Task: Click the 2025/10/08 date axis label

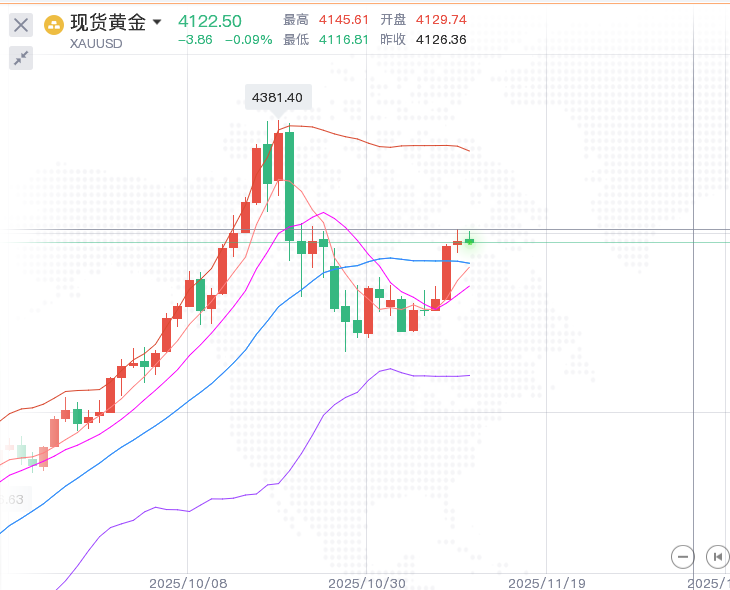Action: pyautogui.click(x=188, y=583)
